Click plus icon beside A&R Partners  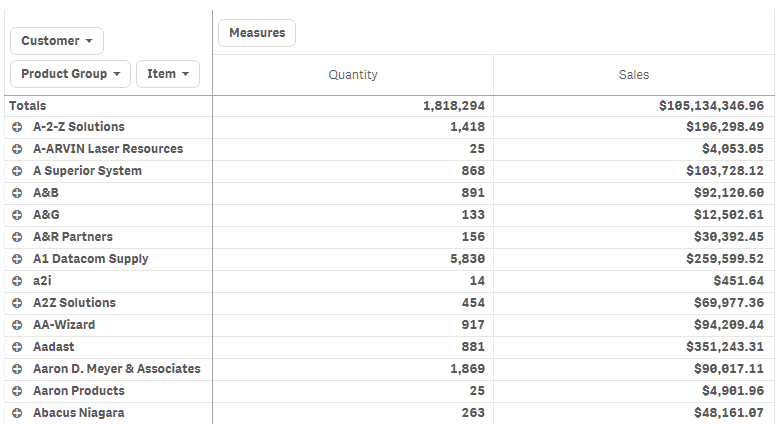17,237
